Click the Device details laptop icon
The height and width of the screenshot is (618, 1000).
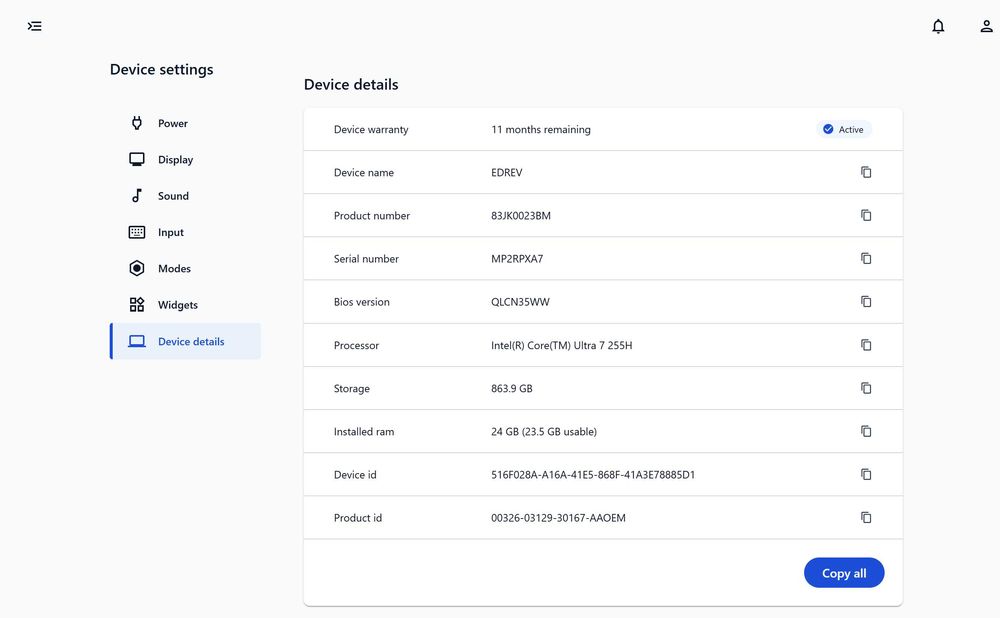[136, 341]
